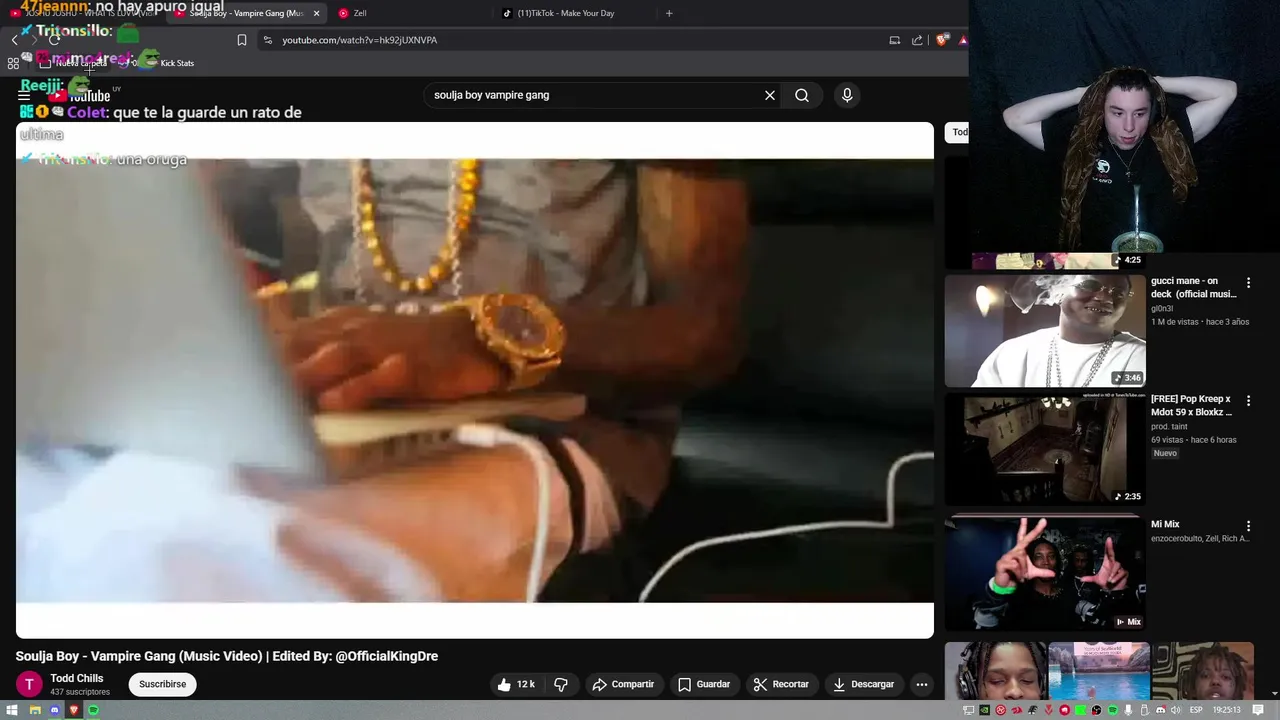1280x720 pixels.
Task: Select the Todos filter chip
Action: pyautogui.click(x=958, y=132)
